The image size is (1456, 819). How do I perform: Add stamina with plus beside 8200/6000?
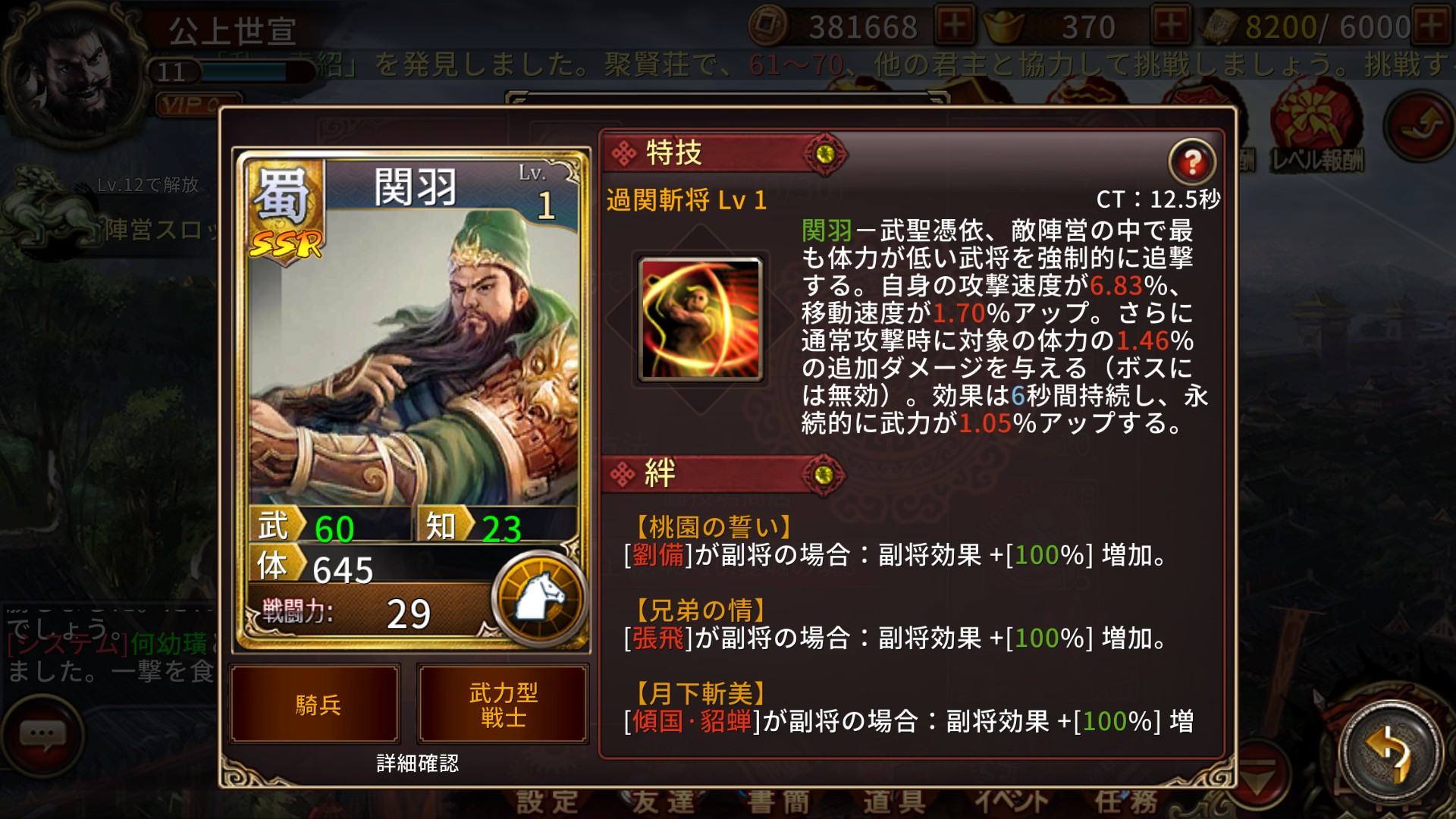point(1432,26)
